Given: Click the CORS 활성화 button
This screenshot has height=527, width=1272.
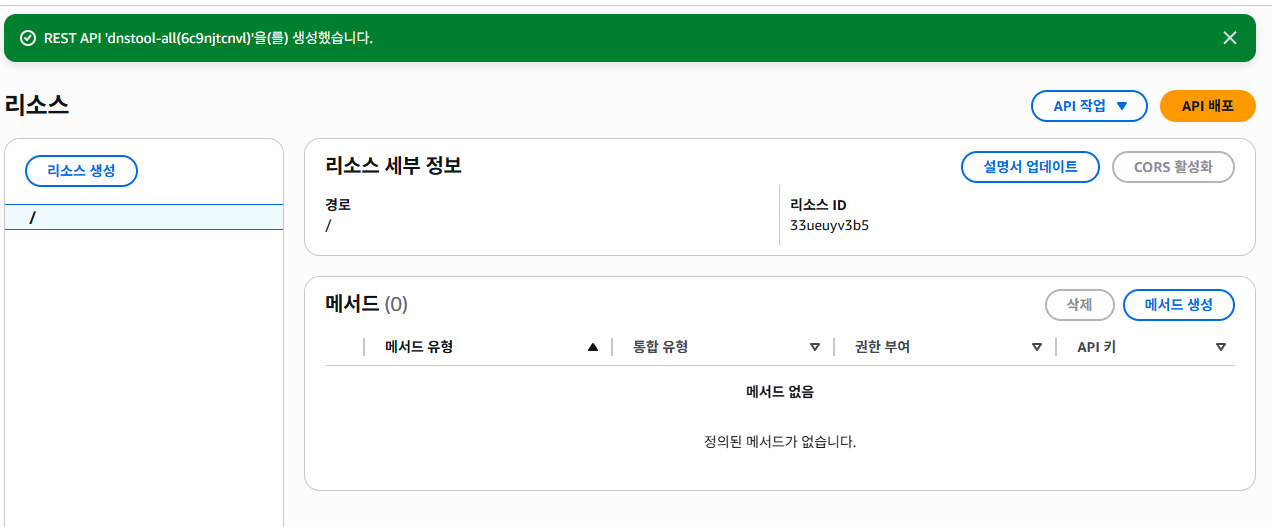Looking at the screenshot, I should [x=1173, y=167].
